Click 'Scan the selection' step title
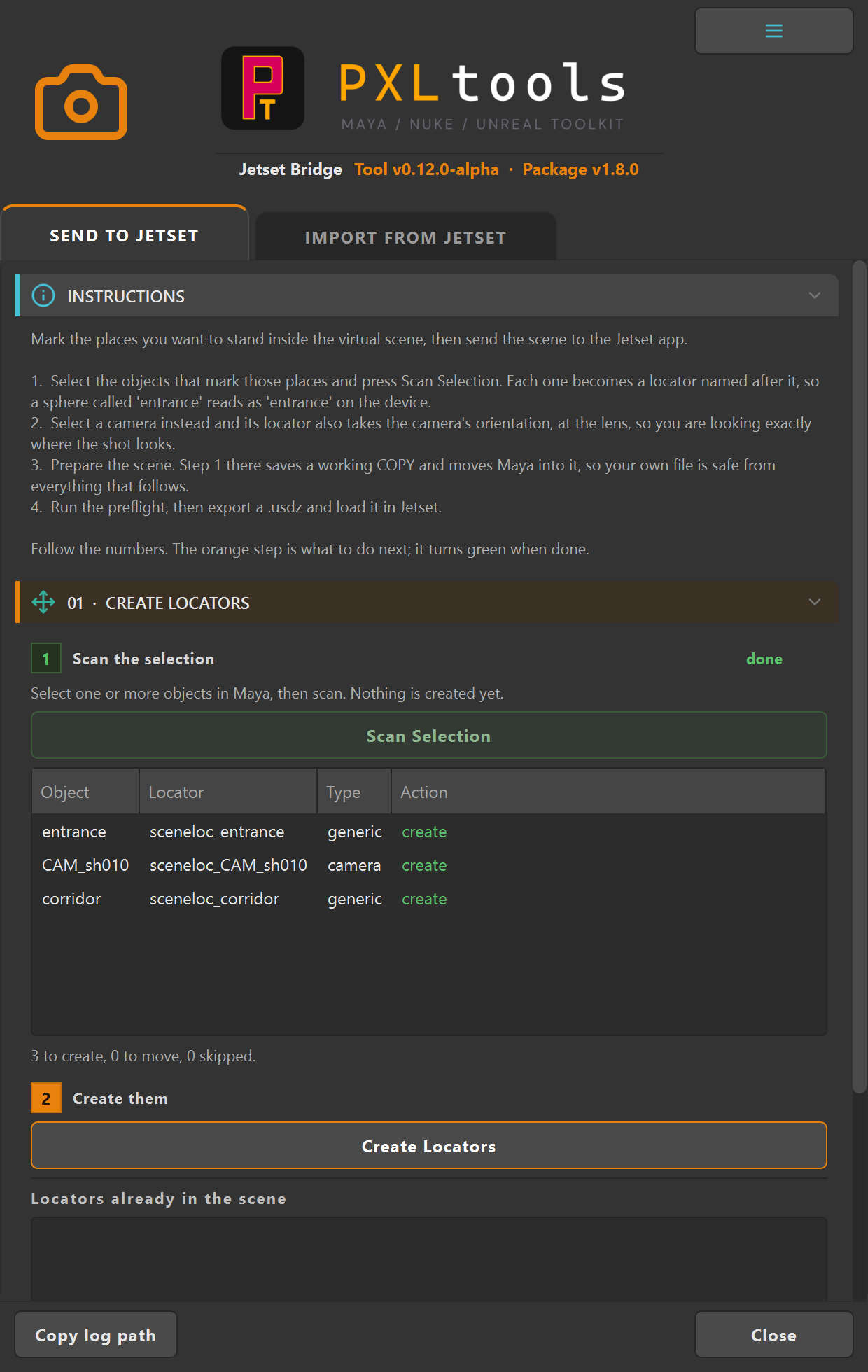Screen dimensions: 868x1372 coord(143,659)
